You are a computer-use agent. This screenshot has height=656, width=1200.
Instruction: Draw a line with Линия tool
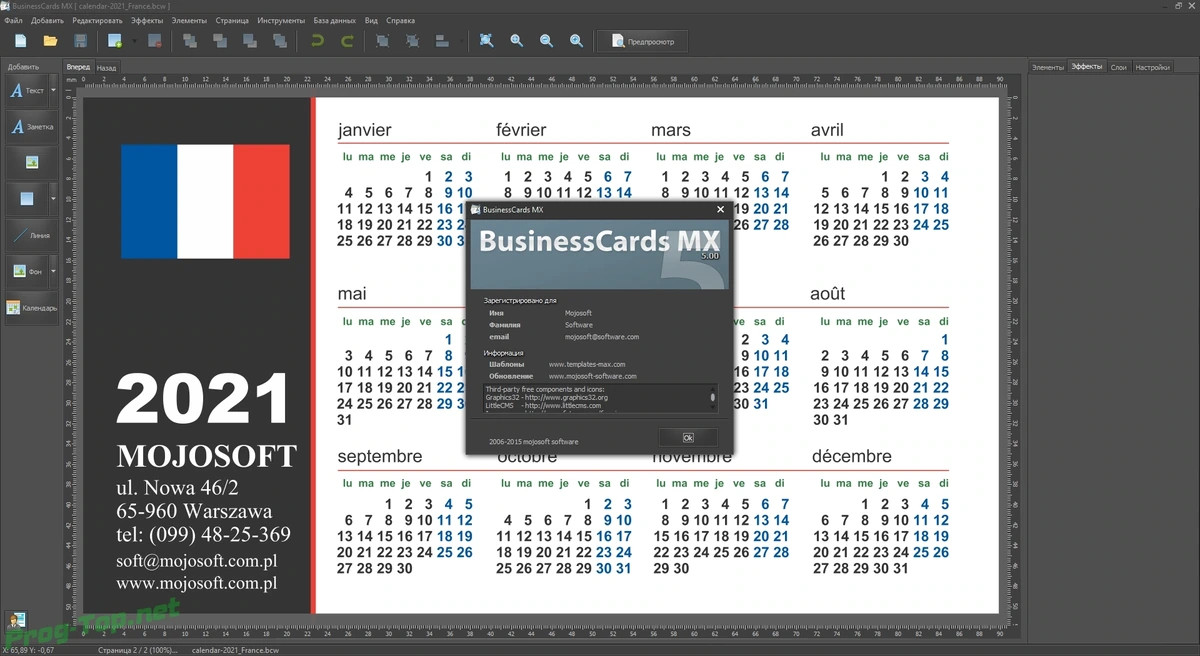(x=32, y=235)
